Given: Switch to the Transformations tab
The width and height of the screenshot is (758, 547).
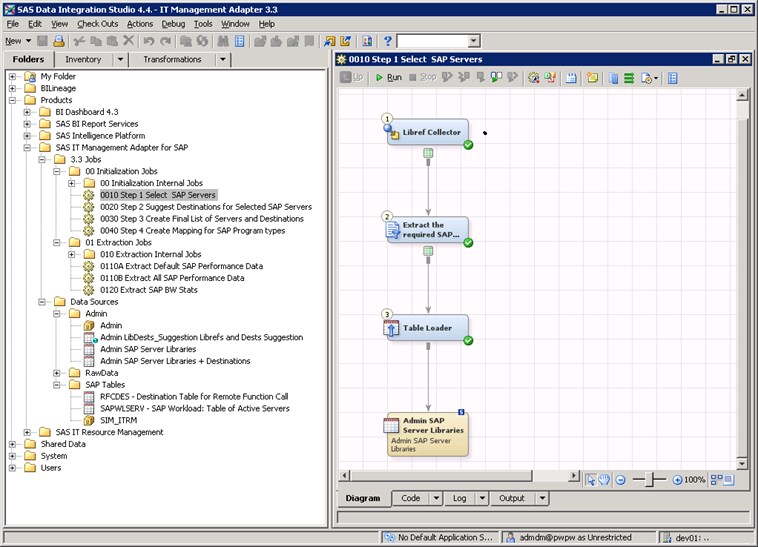Looking at the screenshot, I should 172,59.
